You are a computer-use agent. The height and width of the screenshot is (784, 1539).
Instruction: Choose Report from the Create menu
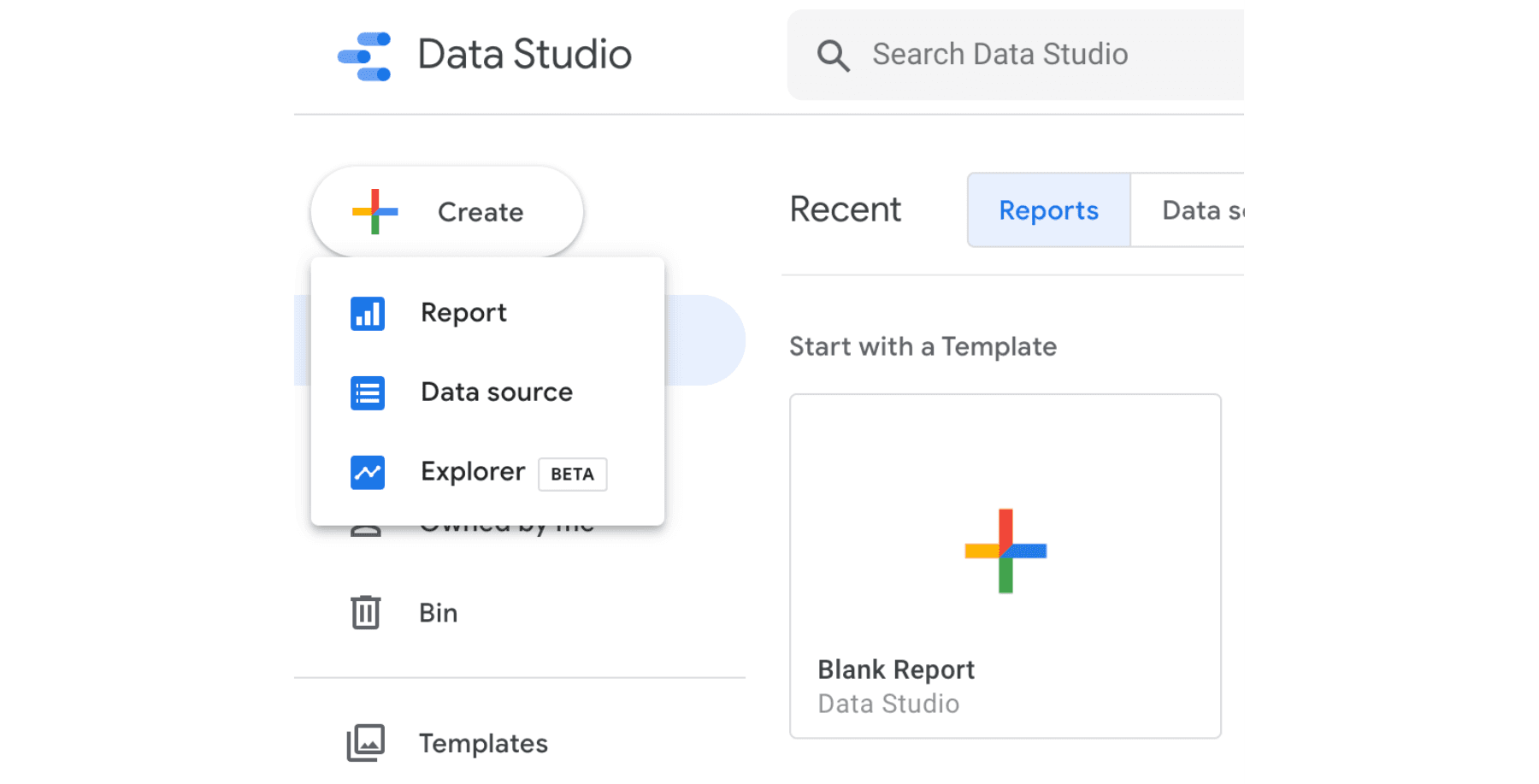click(487, 314)
